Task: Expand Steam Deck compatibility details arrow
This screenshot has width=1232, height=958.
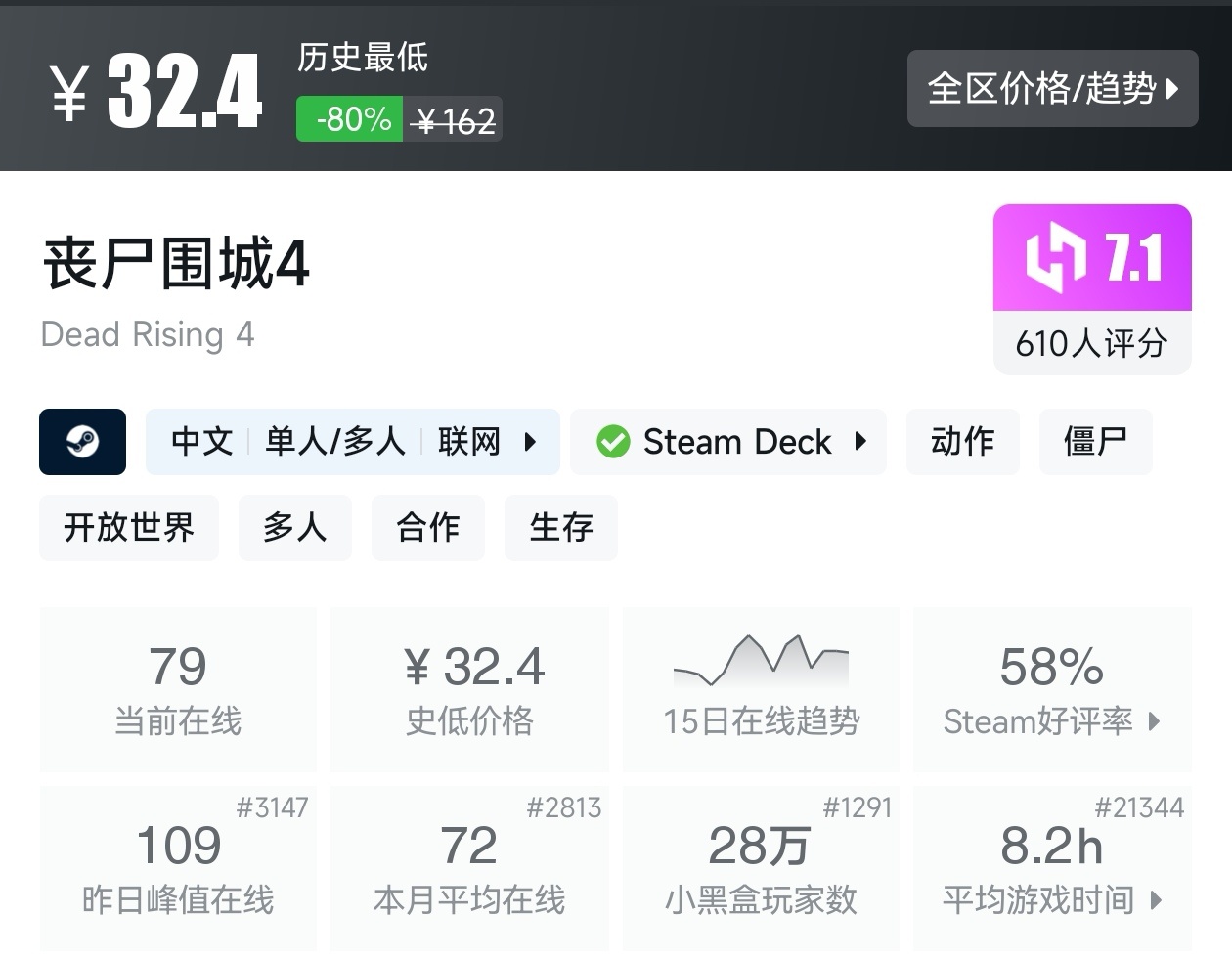Action: point(860,442)
